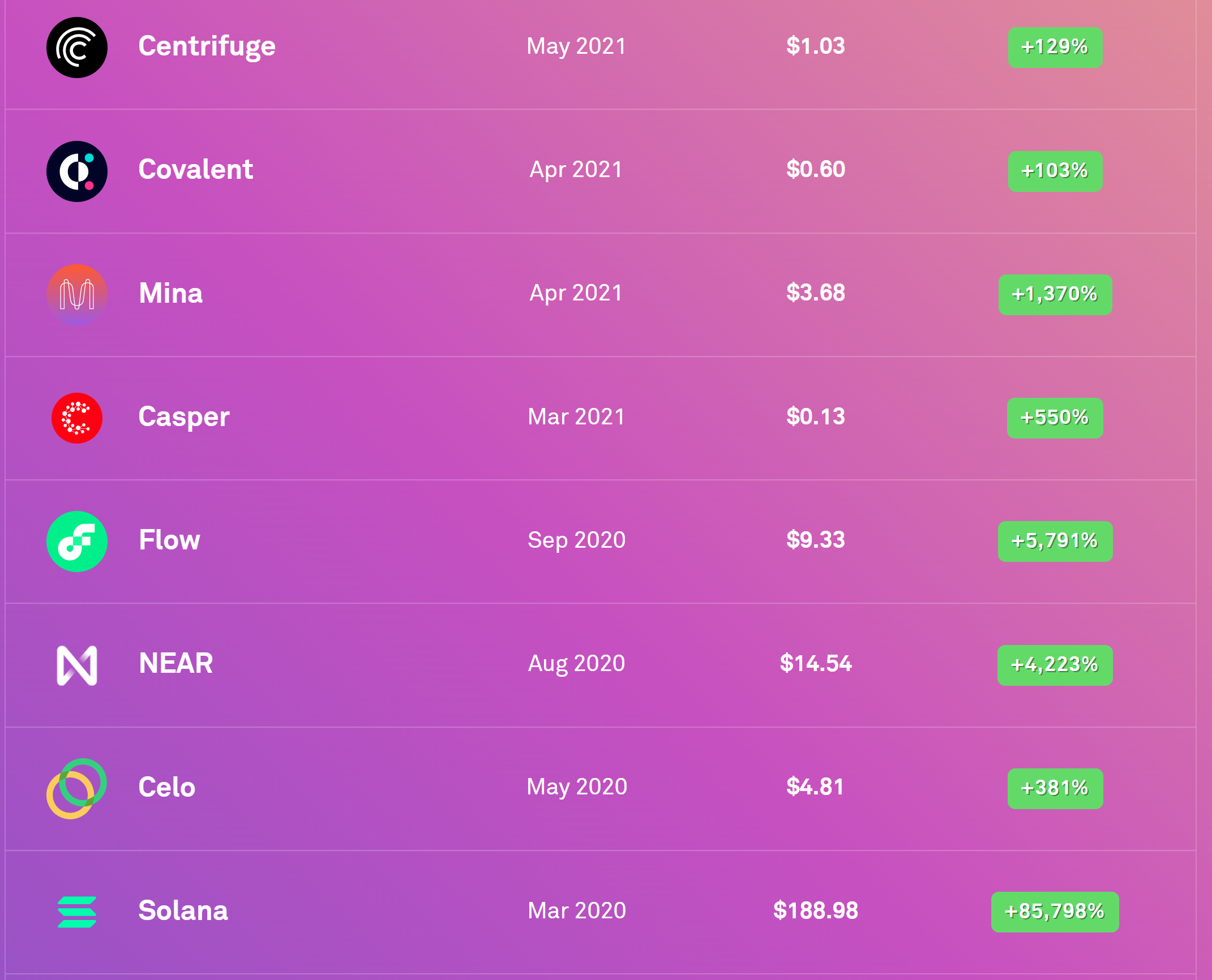Viewport: 1212px width, 980px height.
Task: Select the Celo rings logo
Action: [77, 789]
